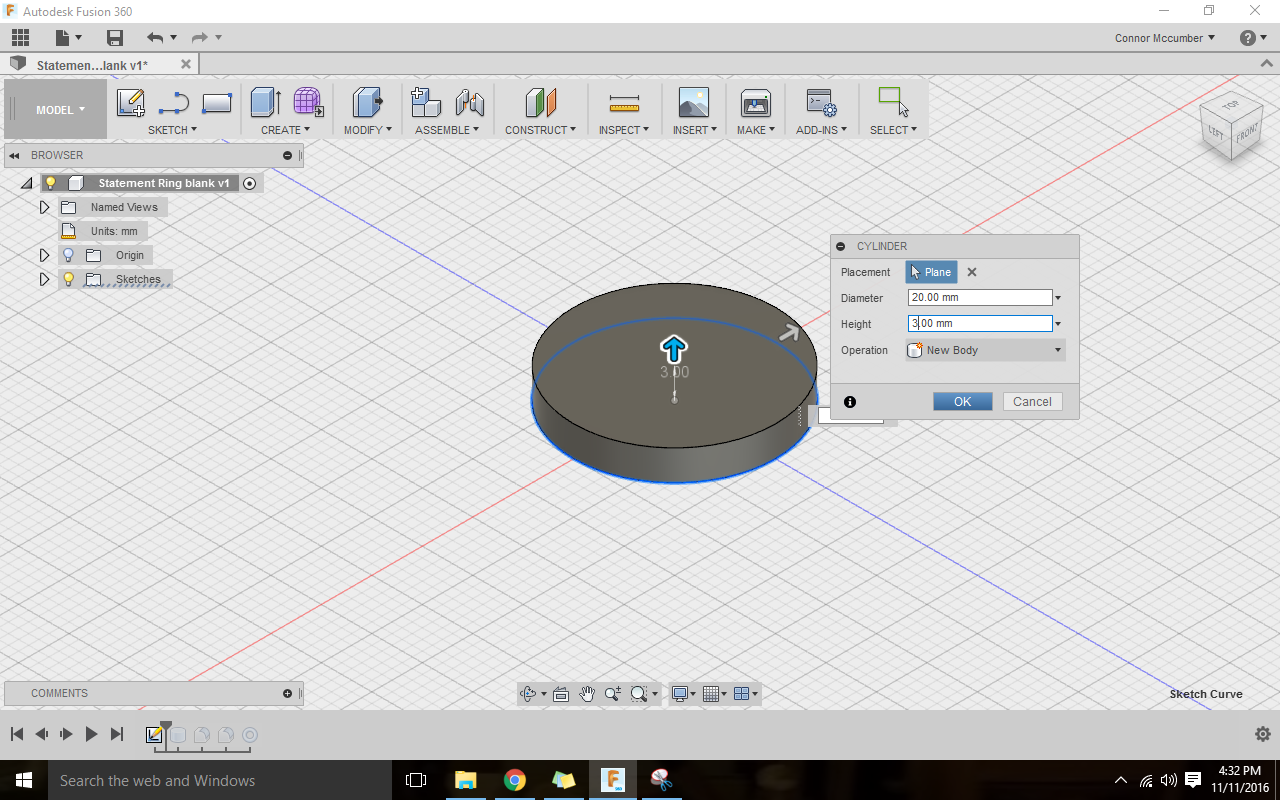This screenshot has height=800, width=1280.
Task: Click the Plane placement selector button
Action: (x=931, y=272)
